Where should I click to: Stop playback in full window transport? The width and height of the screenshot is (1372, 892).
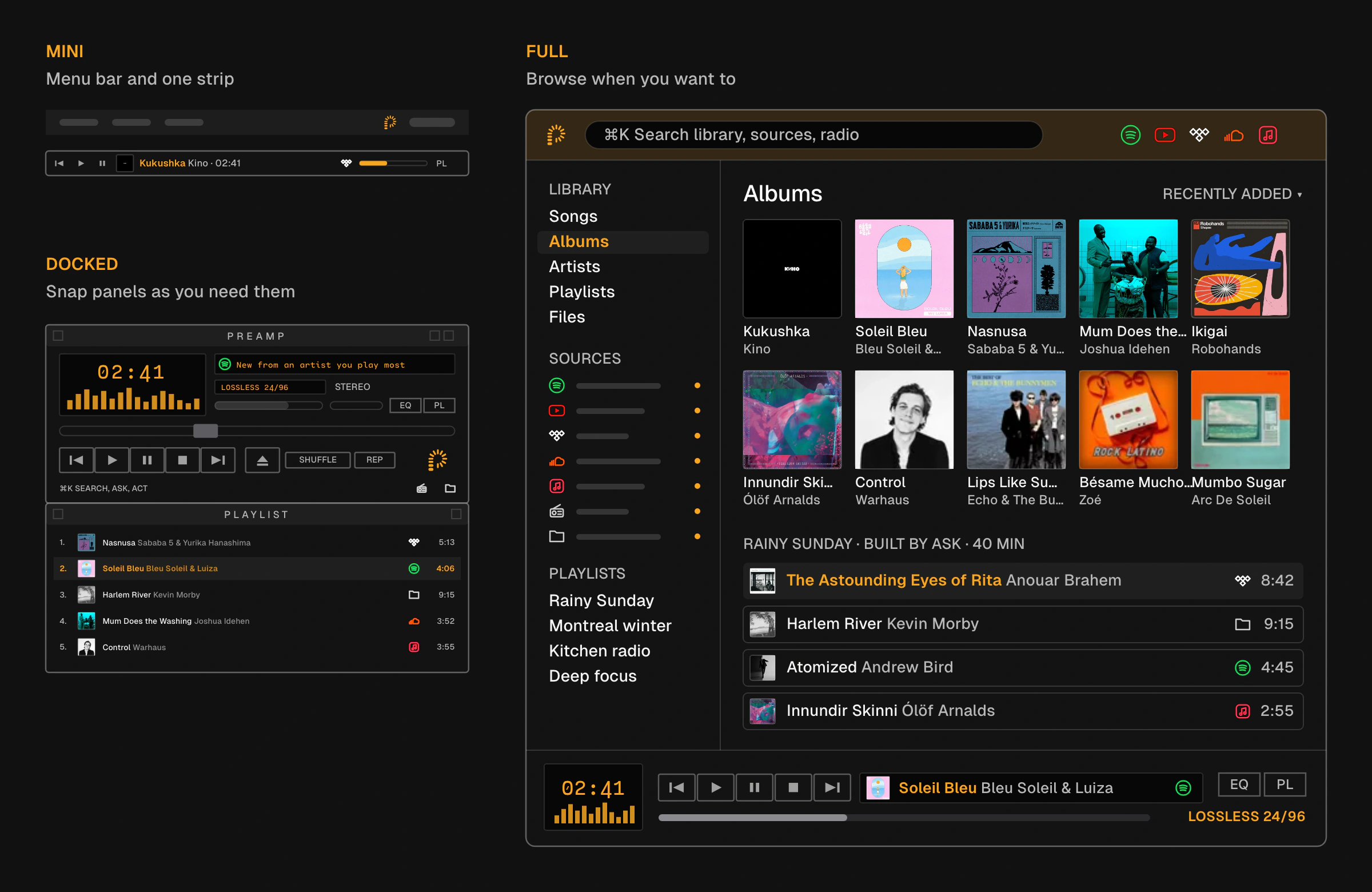click(793, 787)
